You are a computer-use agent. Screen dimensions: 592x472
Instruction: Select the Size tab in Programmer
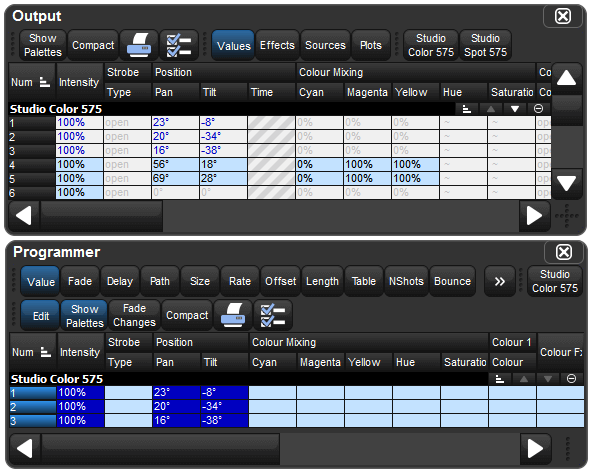(200, 281)
